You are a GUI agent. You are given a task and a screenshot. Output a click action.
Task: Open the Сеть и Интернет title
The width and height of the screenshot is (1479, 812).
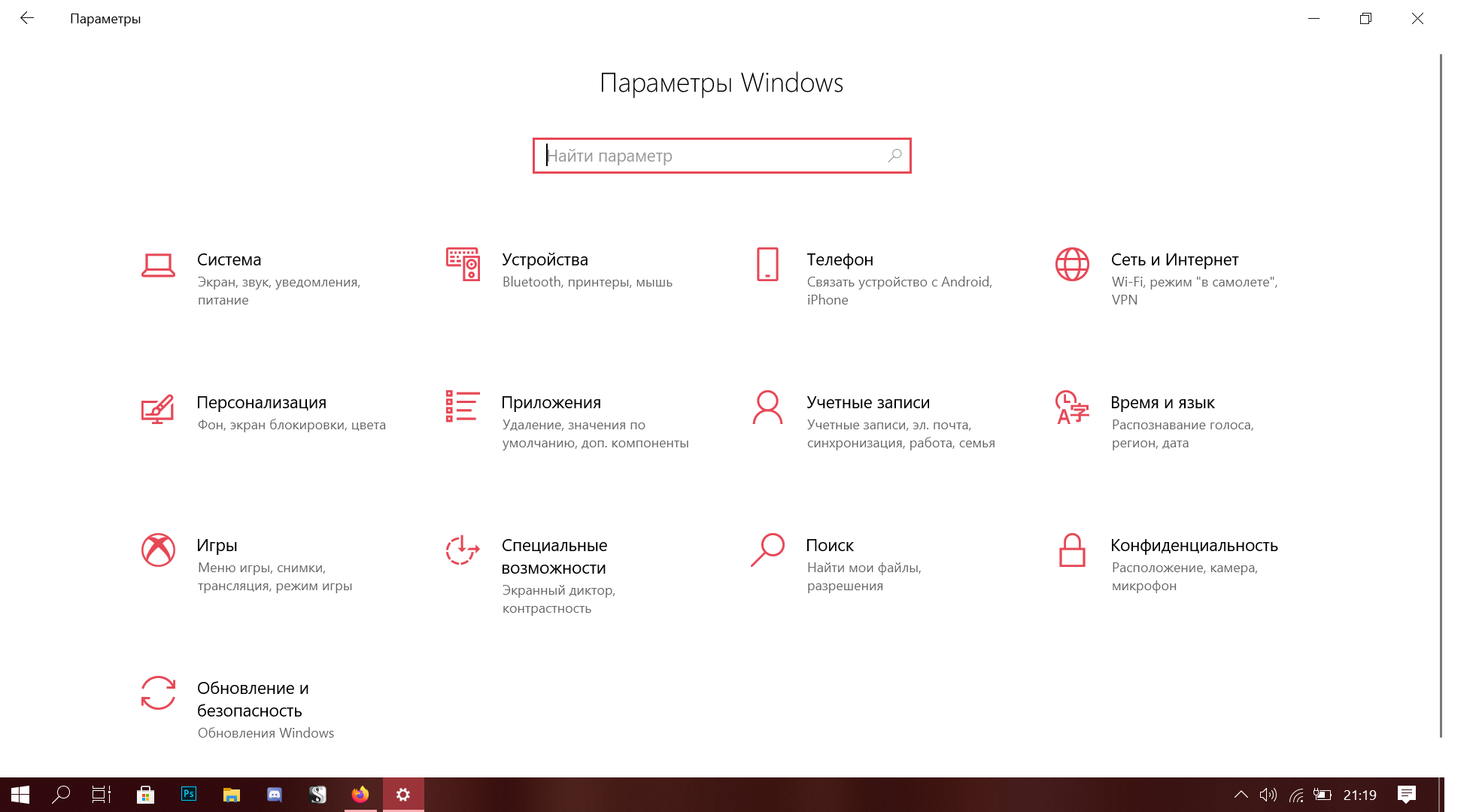tap(1175, 259)
